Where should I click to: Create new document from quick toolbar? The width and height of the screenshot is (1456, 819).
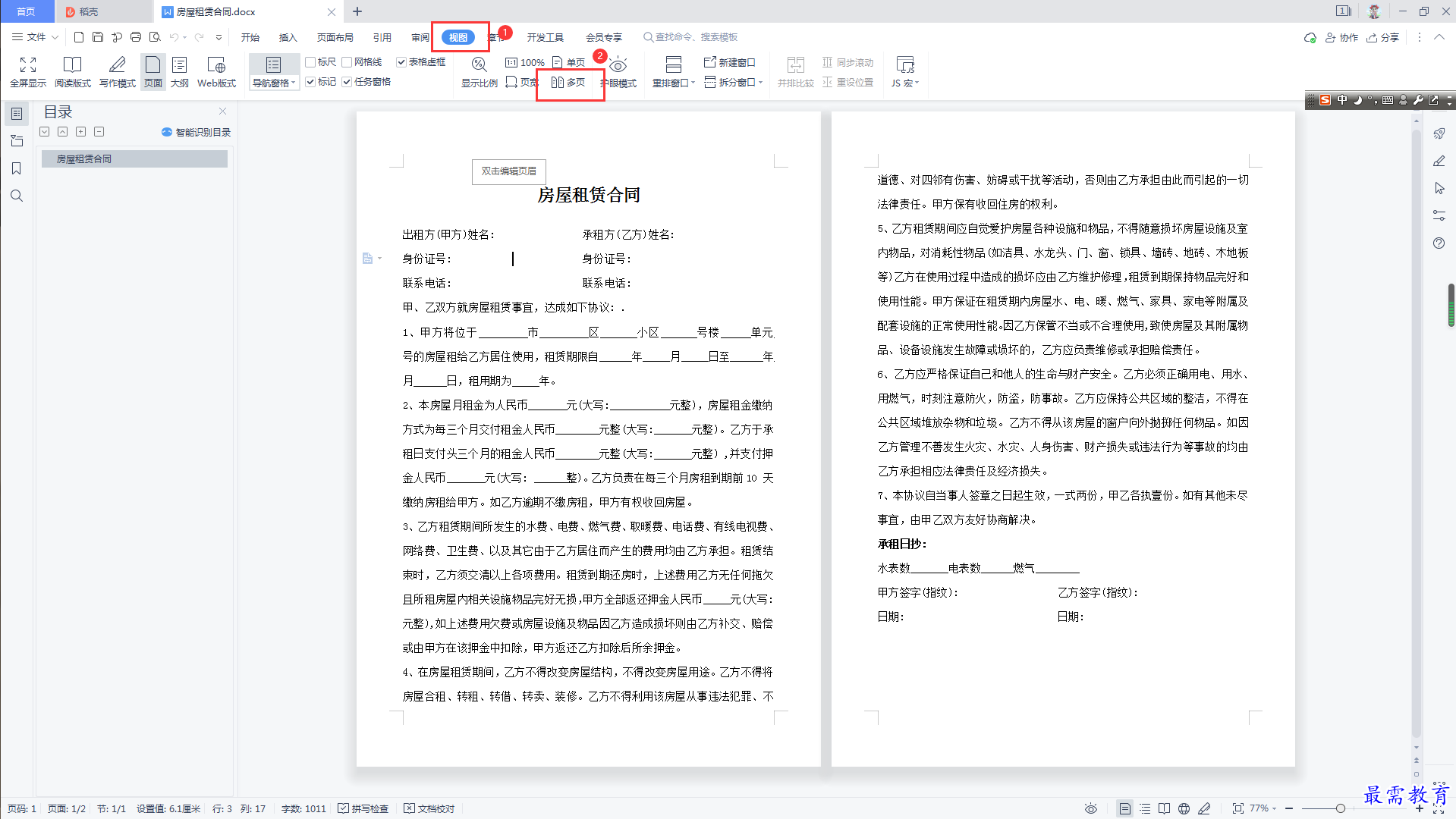[79, 37]
